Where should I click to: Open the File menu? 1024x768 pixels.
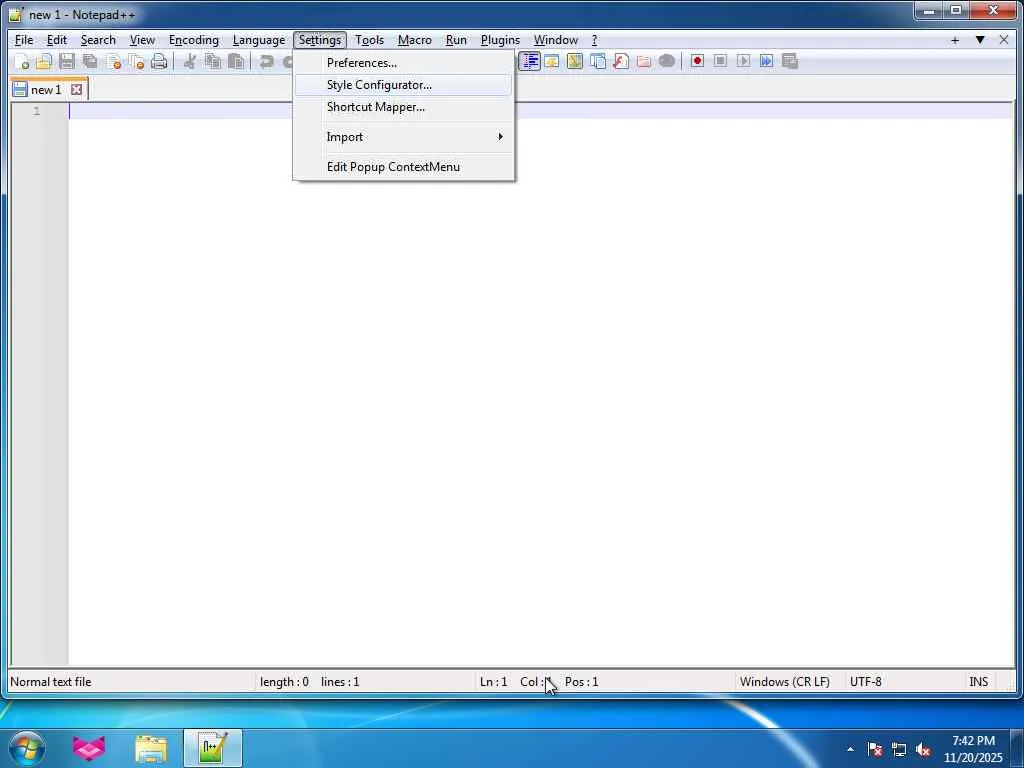[x=24, y=40]
